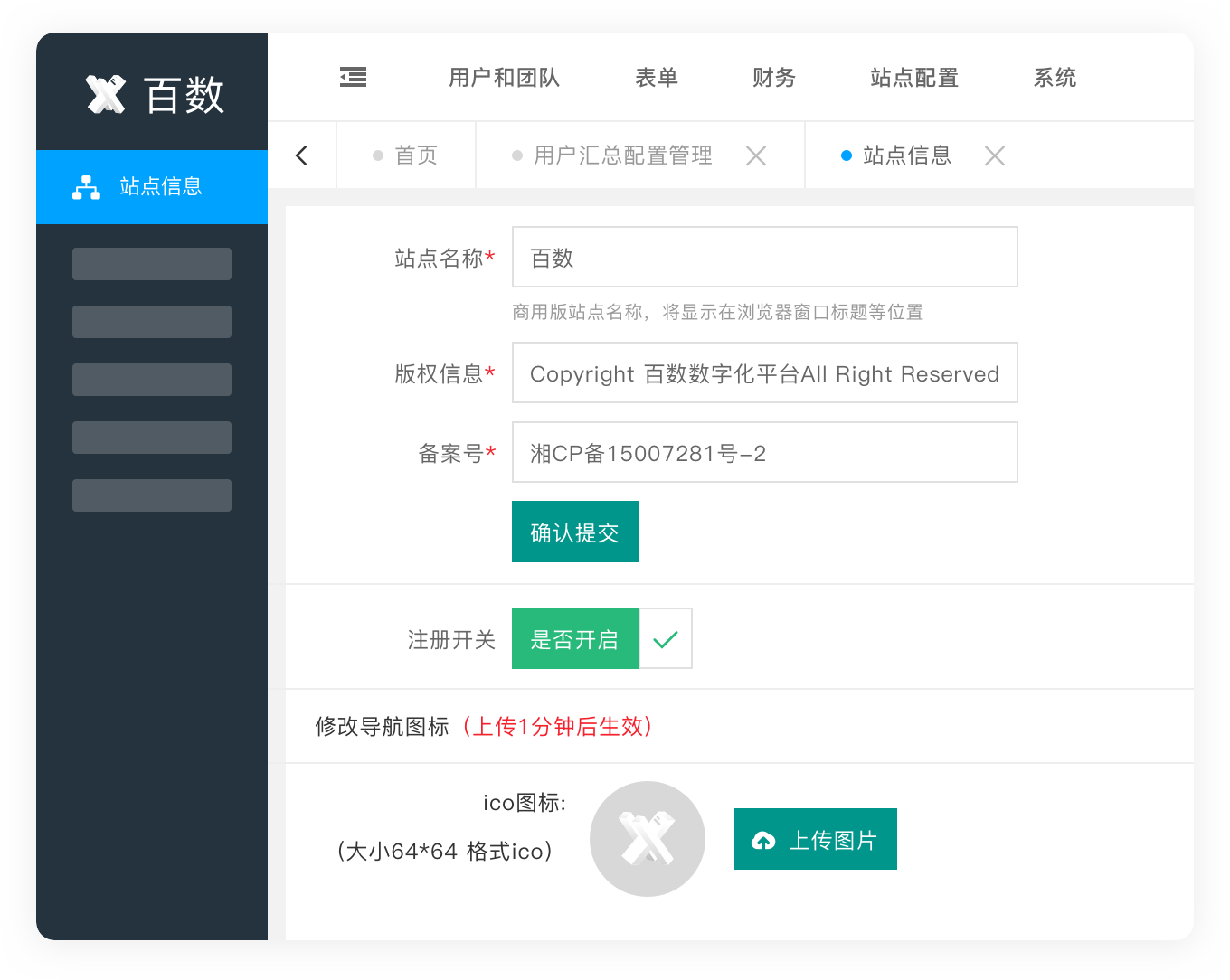Screen dimensions: 1230x980
Task: Open the 站点配置 menu
Action: click(x=913, y=78)
